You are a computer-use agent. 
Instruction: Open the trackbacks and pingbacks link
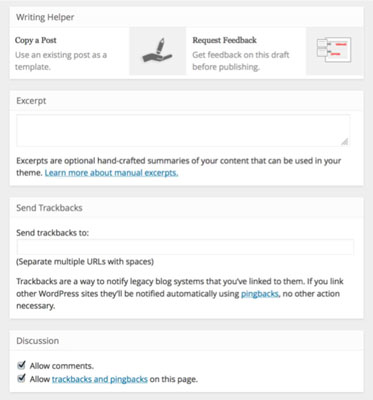[x=100, y=379]
